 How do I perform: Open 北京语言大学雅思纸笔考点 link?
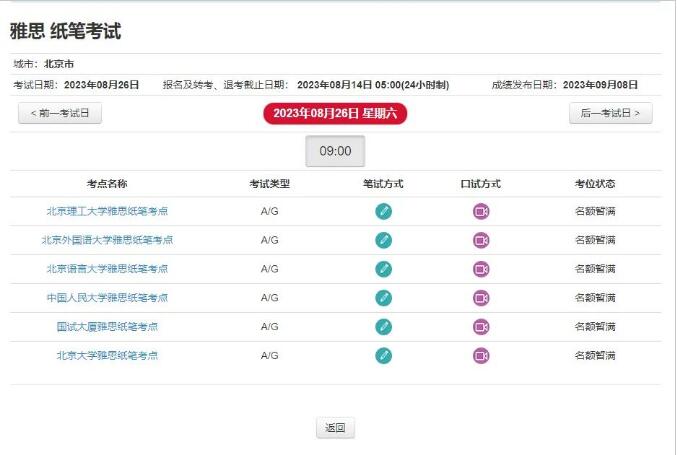coord(107,269)
